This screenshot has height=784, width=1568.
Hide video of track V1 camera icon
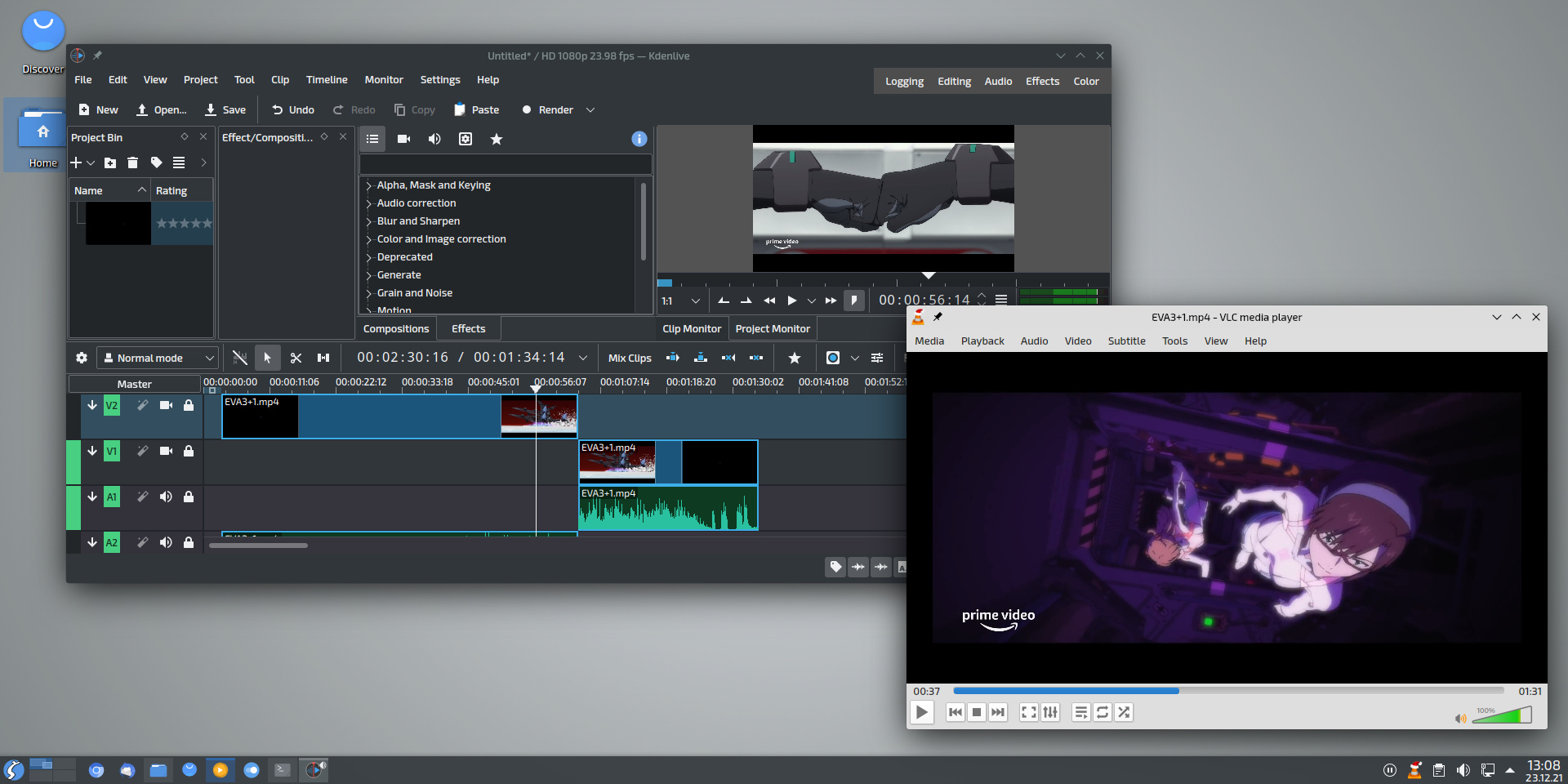[166, 451]
